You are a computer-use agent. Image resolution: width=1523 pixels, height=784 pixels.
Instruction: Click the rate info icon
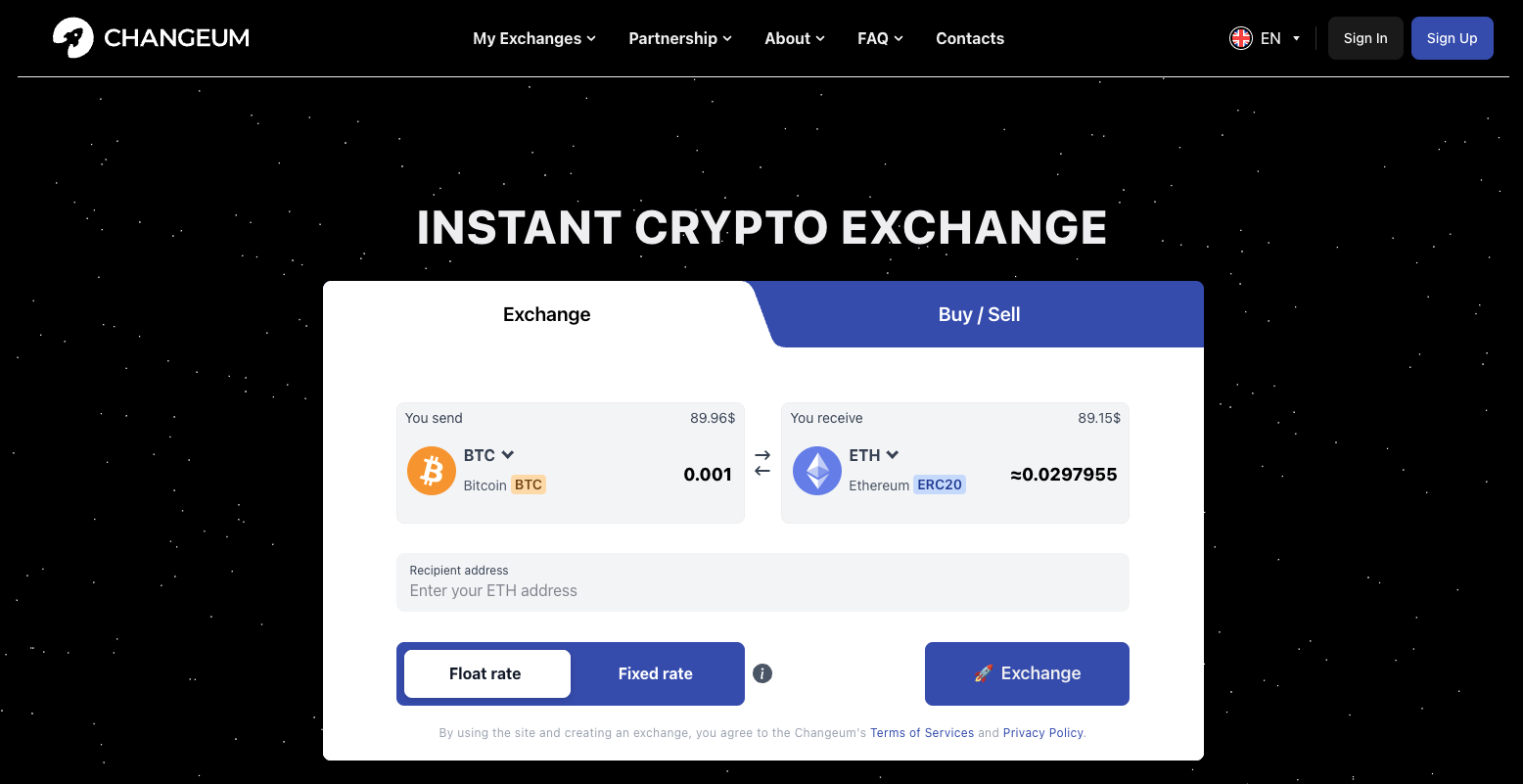coord(762,673)
